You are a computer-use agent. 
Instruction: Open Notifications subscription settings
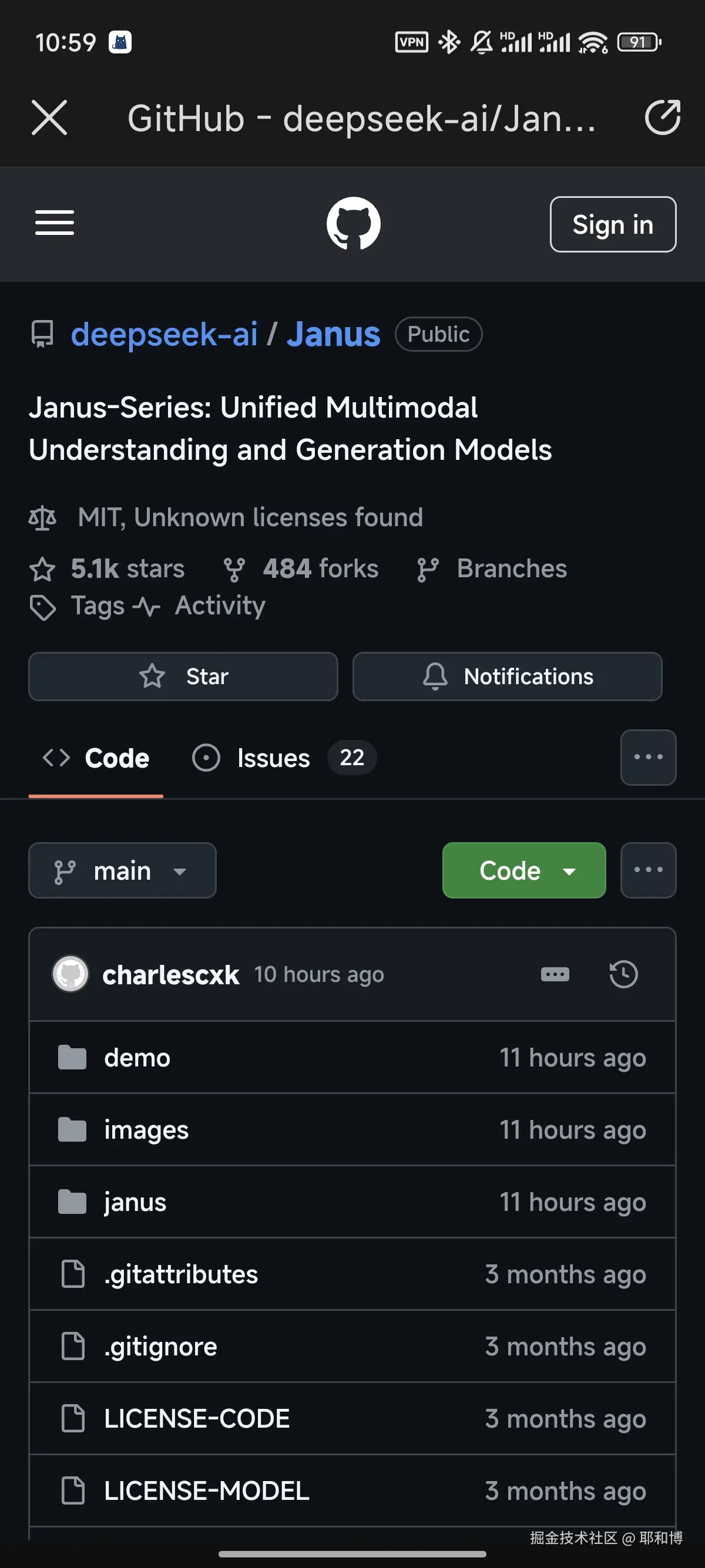coord(507,677)
